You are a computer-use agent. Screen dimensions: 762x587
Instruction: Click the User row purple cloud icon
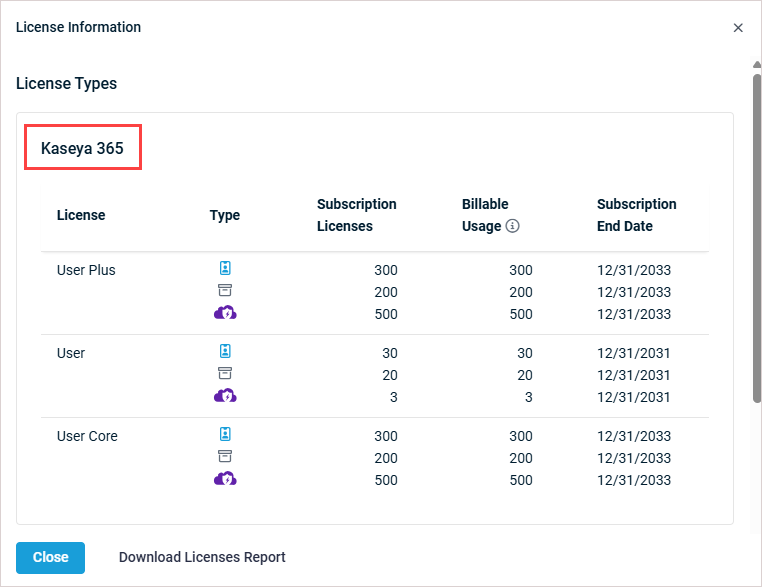click(225, 396)
